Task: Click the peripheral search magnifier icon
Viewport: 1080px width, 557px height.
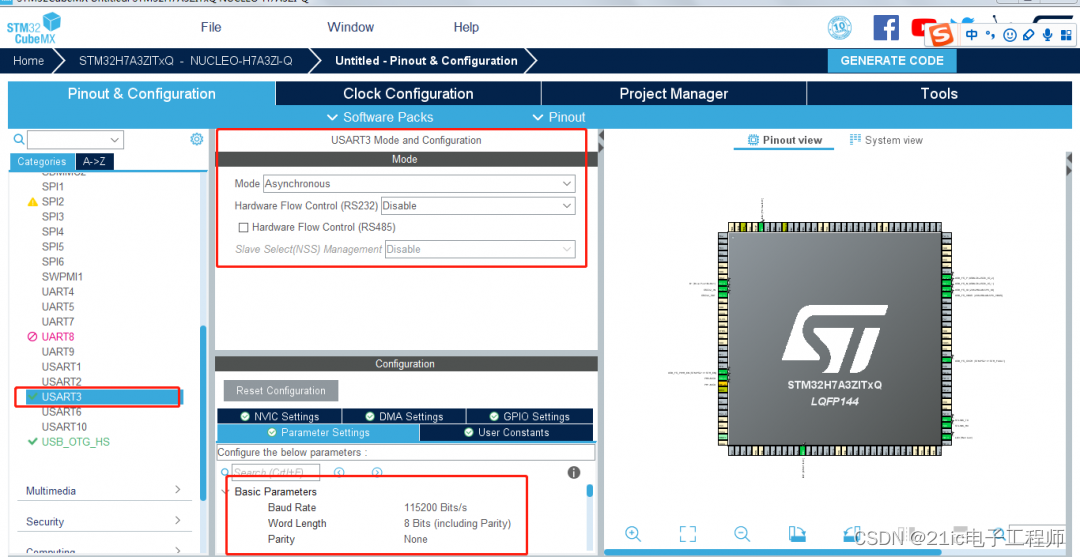Action: 19,139
